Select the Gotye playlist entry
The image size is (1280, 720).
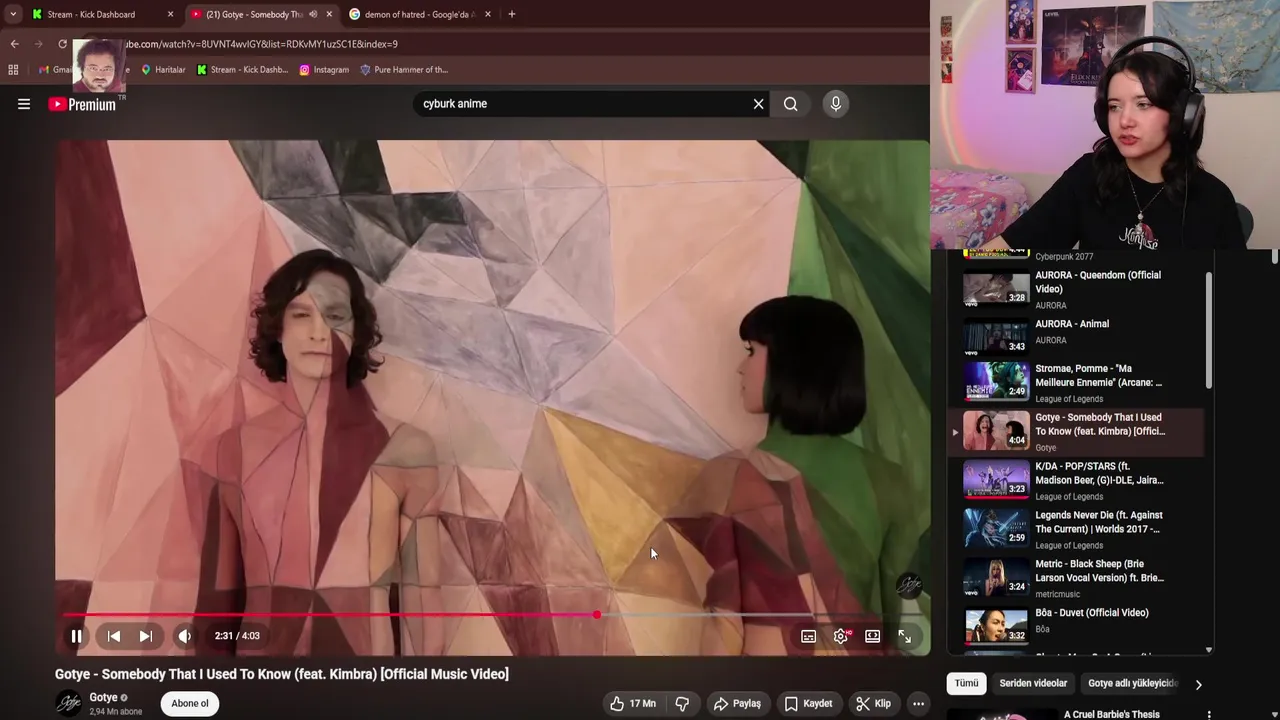1076,432
